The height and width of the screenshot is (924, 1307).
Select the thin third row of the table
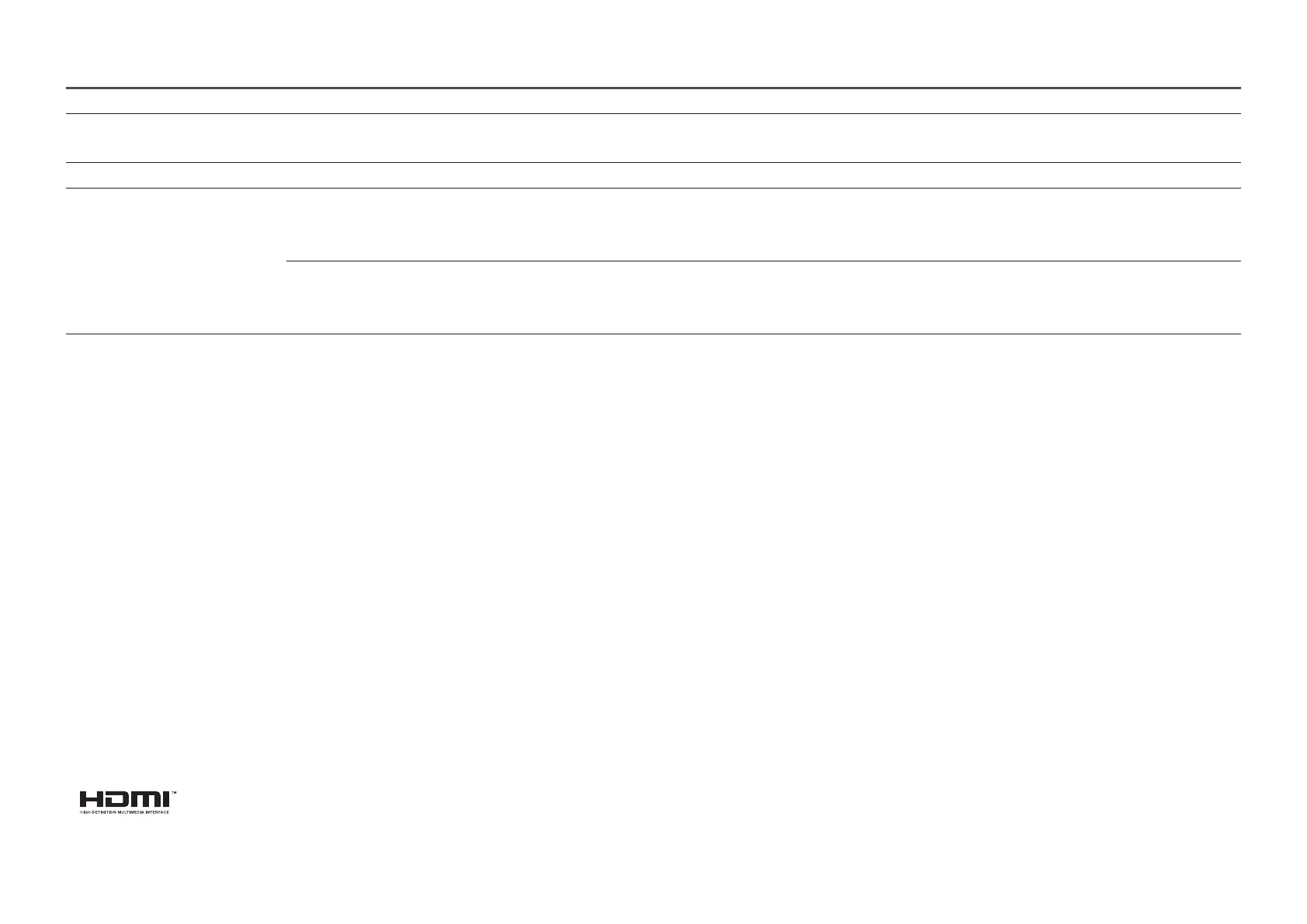tap(653, 175)
